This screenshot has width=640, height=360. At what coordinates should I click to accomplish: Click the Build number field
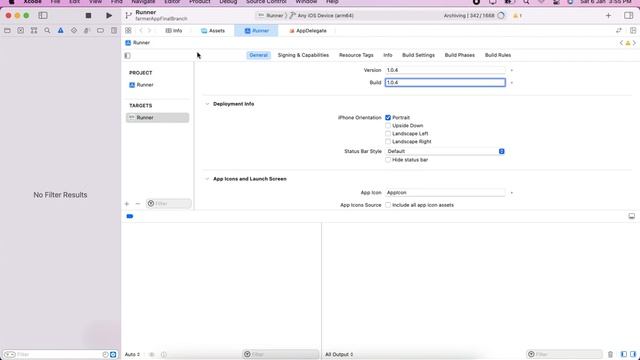pos(445,82)
